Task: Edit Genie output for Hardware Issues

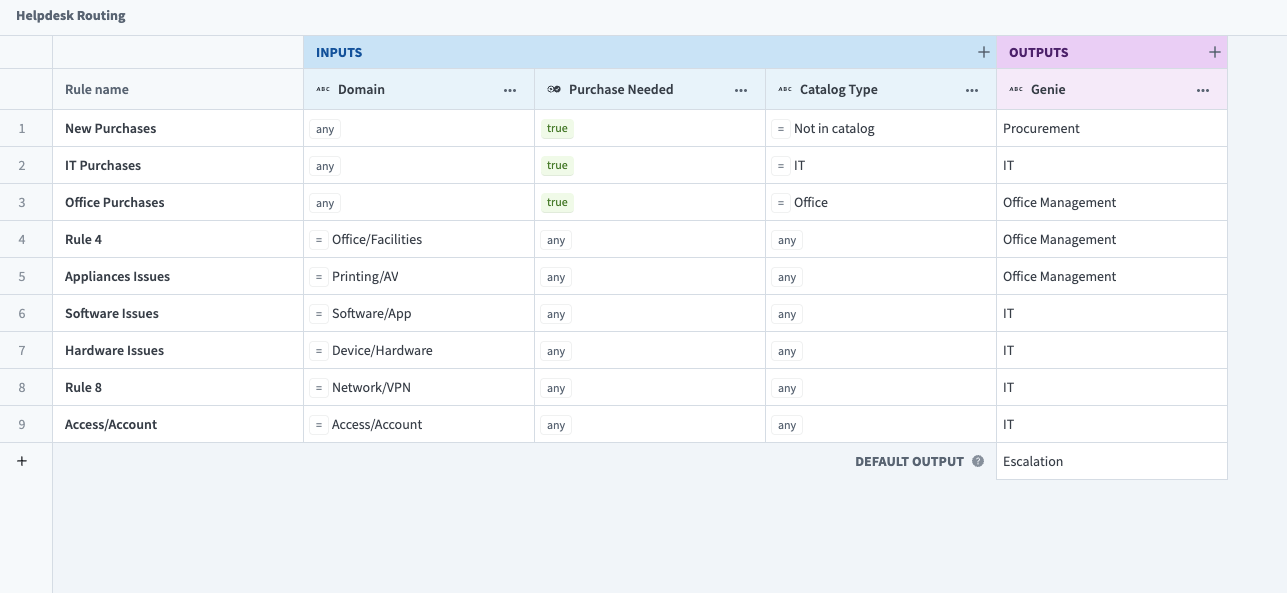Action: click(1112, 351)
